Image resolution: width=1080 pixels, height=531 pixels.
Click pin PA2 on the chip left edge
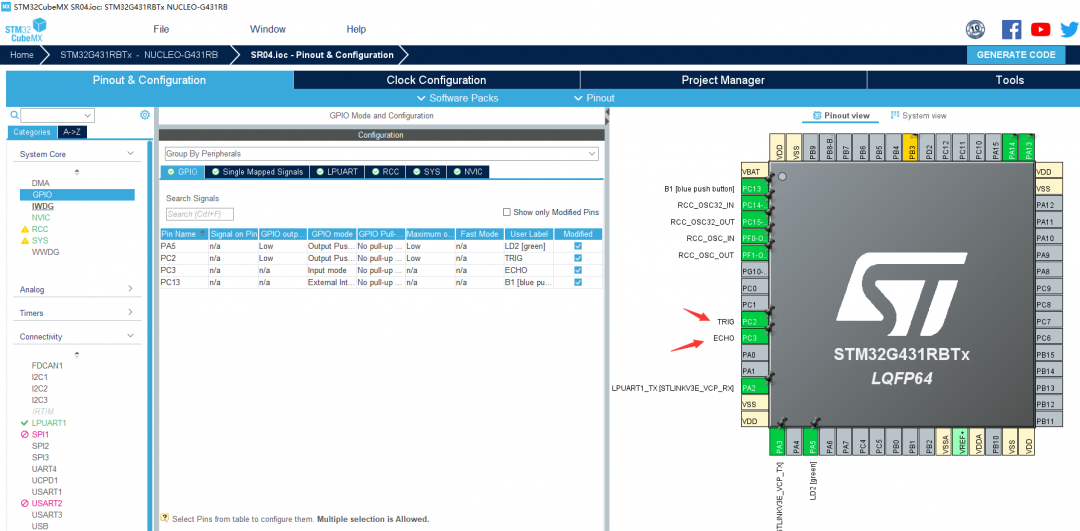point(755,388)
